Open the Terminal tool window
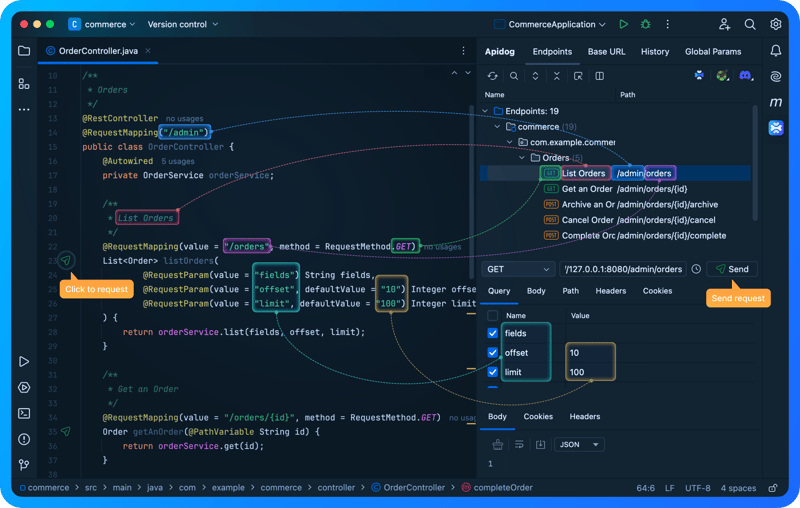This screenshot has width=800, height=508. tap(24, 413)
